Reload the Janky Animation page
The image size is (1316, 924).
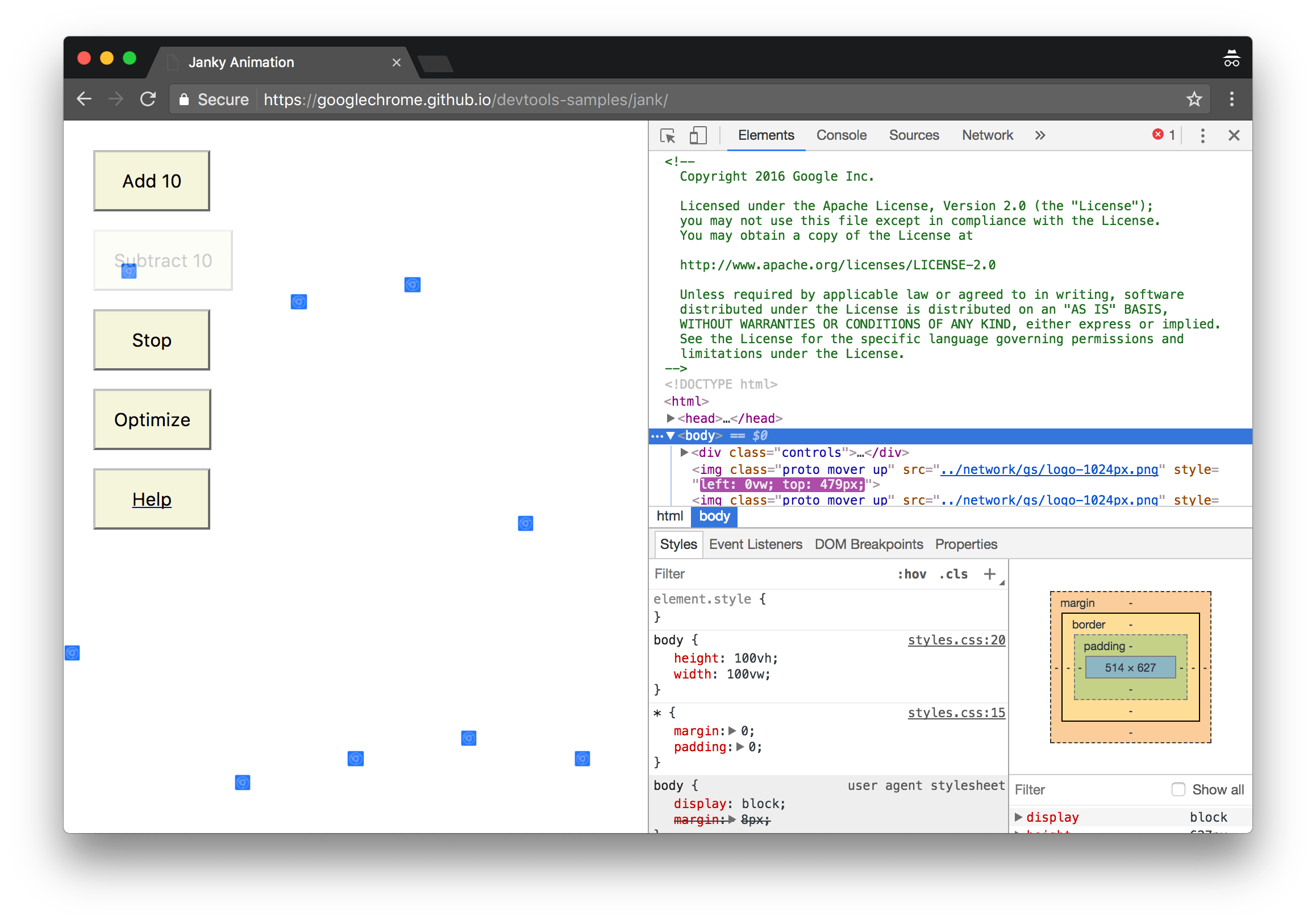coord(148,100)
